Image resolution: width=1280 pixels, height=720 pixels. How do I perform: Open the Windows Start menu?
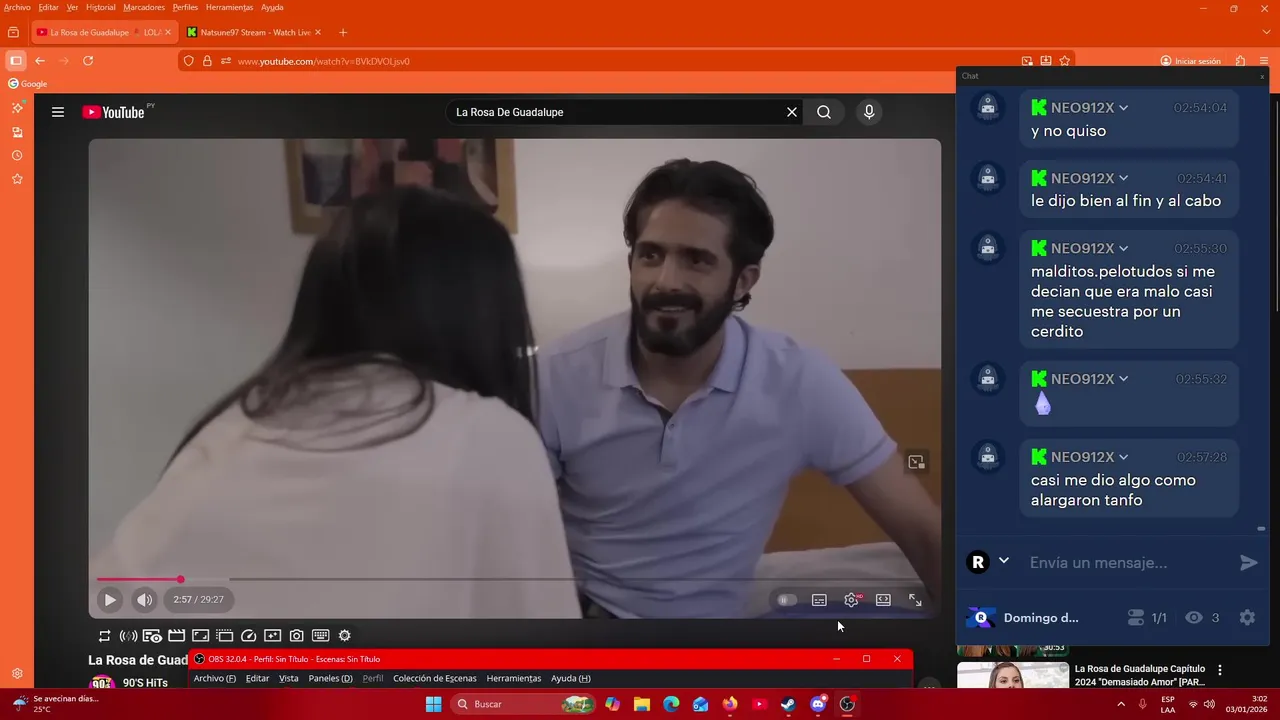pyautogui.click(x=433, y=704)
